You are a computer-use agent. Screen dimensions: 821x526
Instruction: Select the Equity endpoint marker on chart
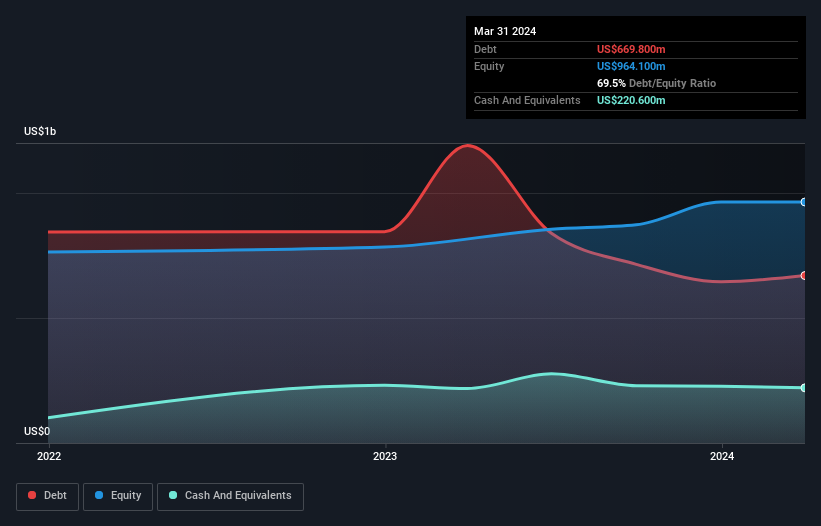coord(804,202)
